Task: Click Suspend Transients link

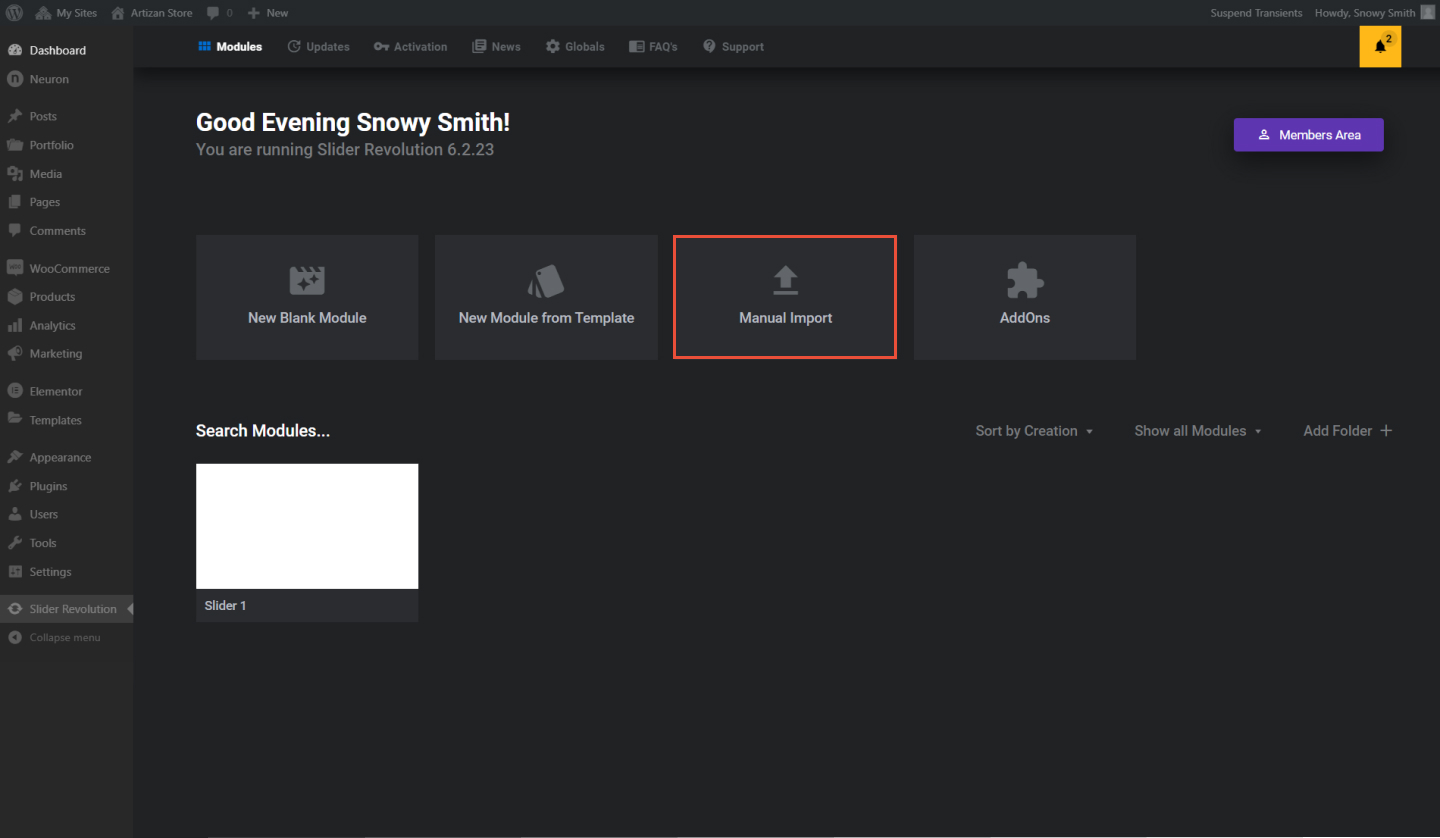Action: coord(1256,13)
